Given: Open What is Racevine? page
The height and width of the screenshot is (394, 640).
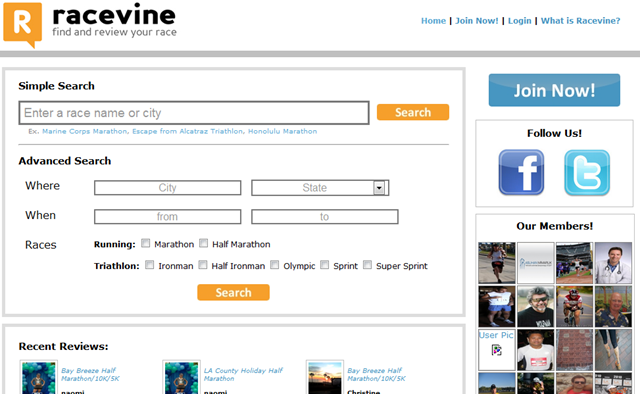Looking at the screenshot, I should [x=580, y=21].
